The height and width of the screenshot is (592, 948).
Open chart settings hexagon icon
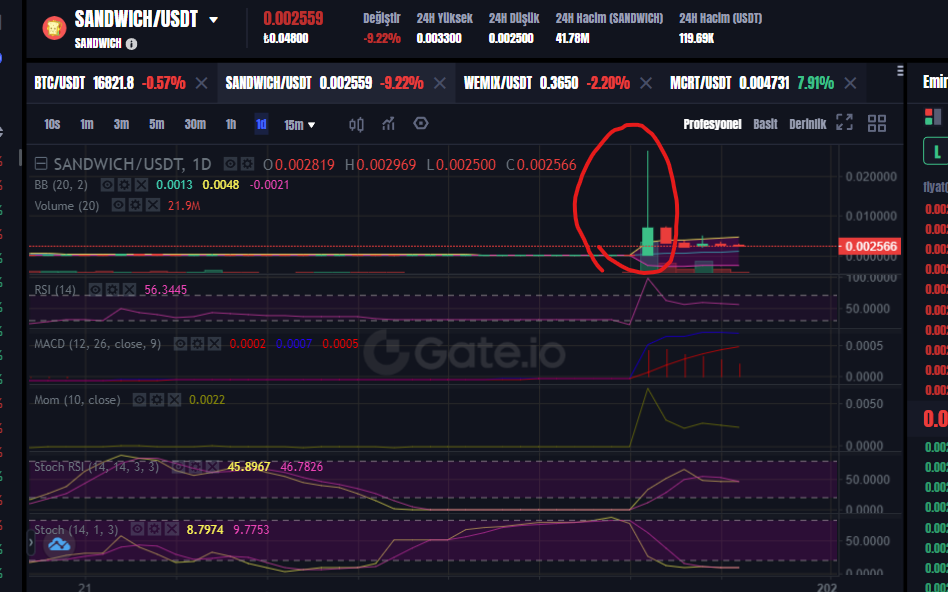tap(421, 123)
